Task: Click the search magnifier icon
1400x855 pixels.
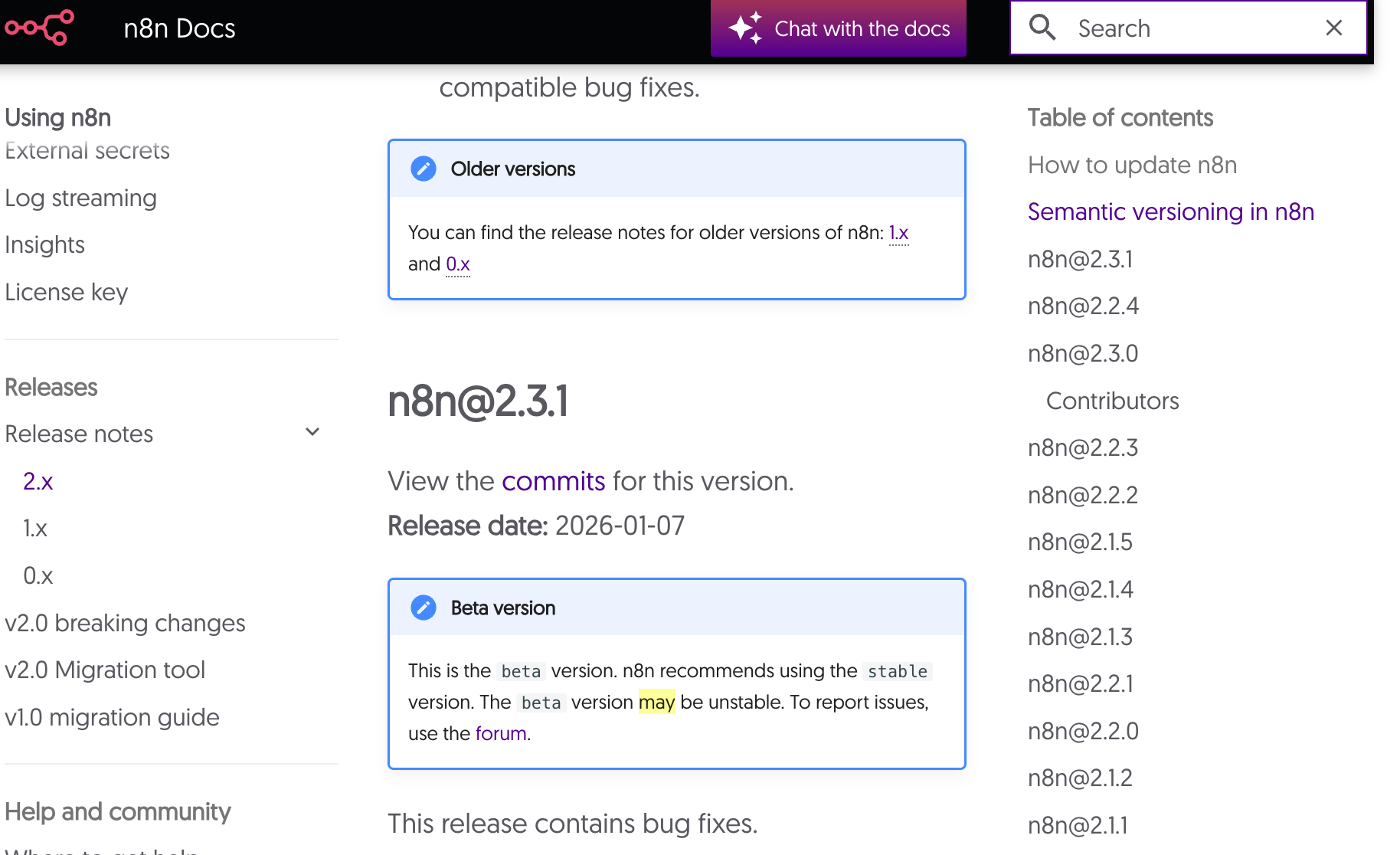Action: [x=1042, y=28]
